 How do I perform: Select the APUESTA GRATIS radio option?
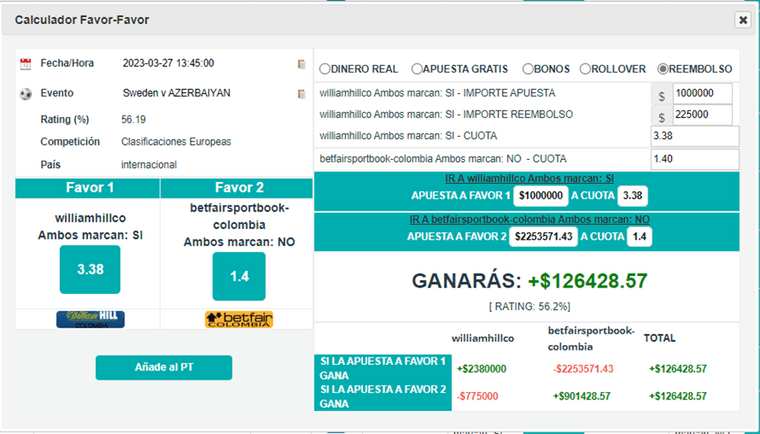pyautogui.click(x=416, y=69)
